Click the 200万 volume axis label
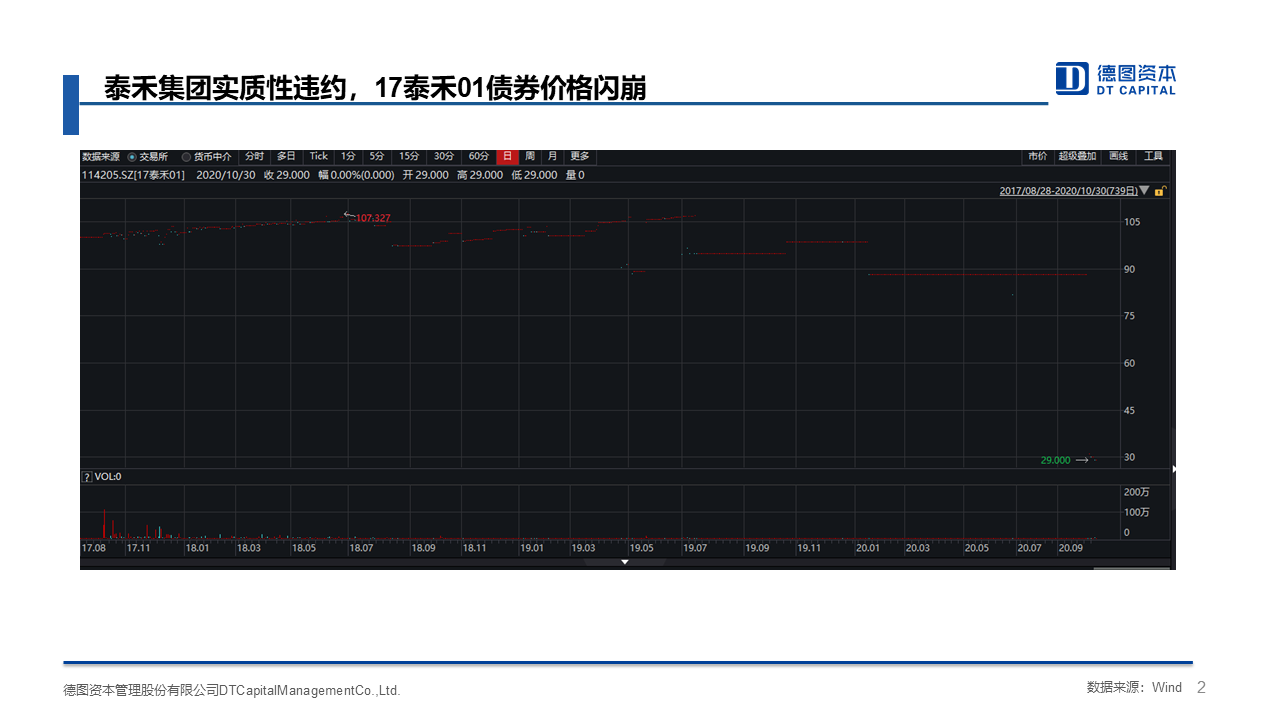The width and height of the screenshot is (1280, 720). 1136,493
